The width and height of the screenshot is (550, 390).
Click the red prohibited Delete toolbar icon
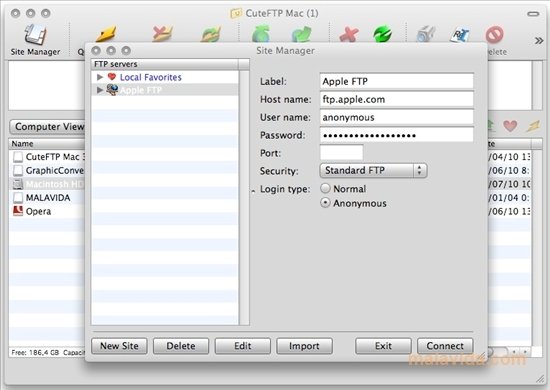pyautogui.click(x=495, y=34)
